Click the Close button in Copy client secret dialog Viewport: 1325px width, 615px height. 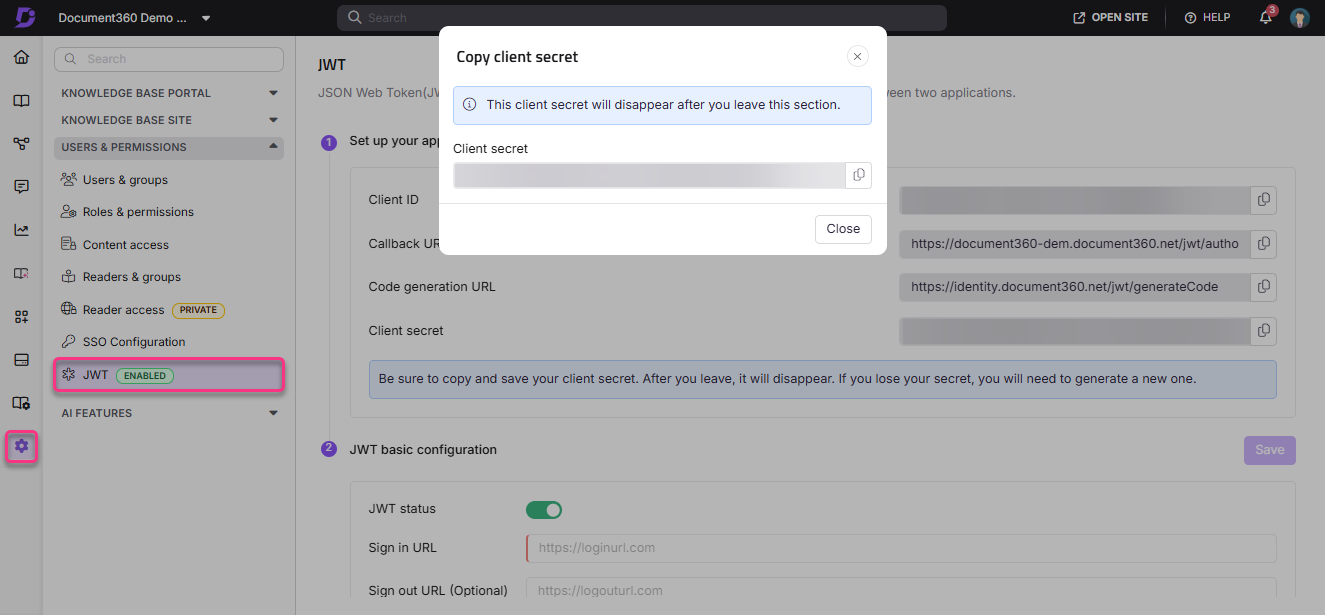point(842,229)
